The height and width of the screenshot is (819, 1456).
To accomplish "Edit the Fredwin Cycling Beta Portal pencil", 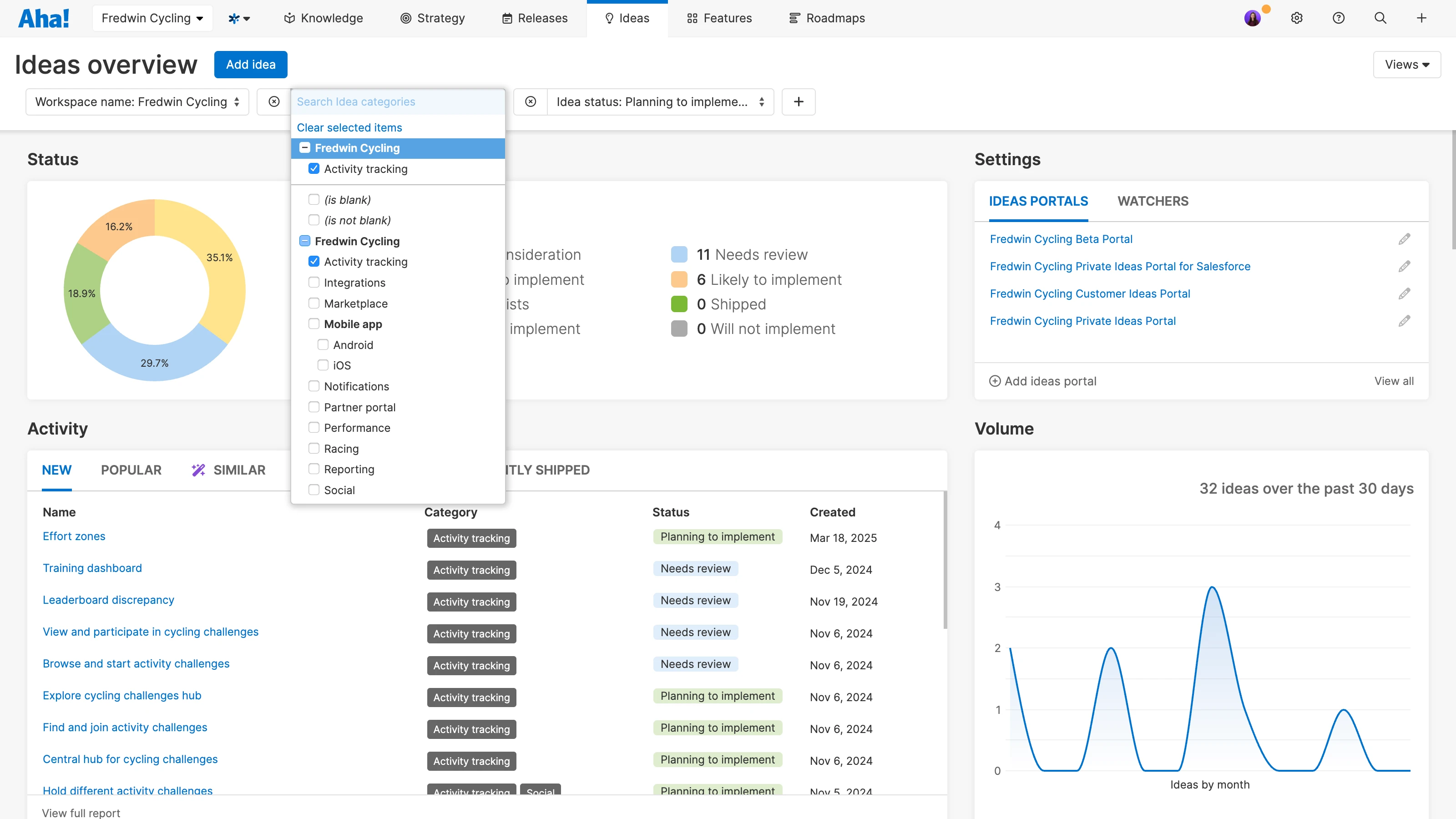I will 1405,239.
